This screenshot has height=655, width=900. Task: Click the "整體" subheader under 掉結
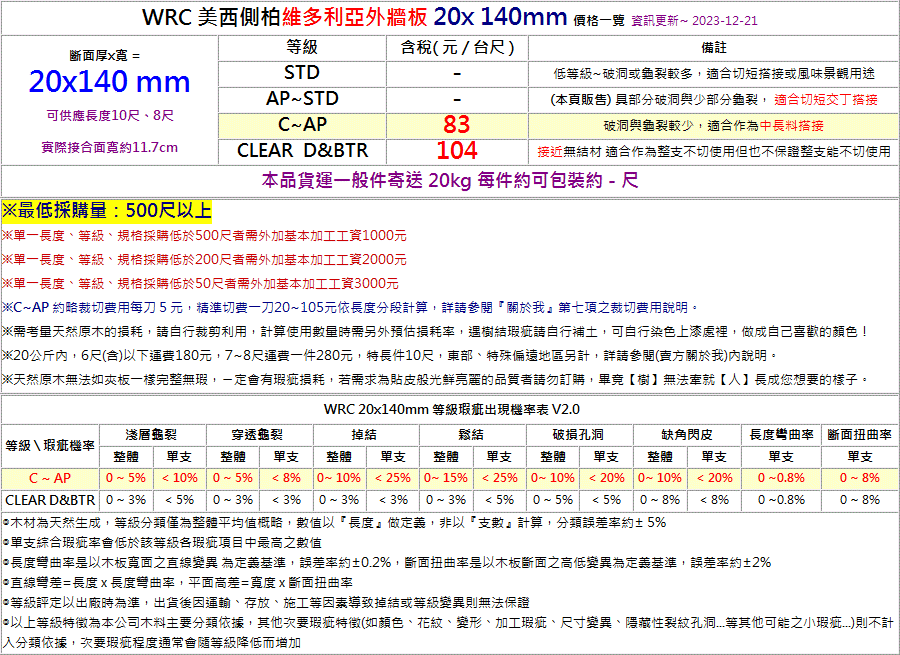[339, 457]
